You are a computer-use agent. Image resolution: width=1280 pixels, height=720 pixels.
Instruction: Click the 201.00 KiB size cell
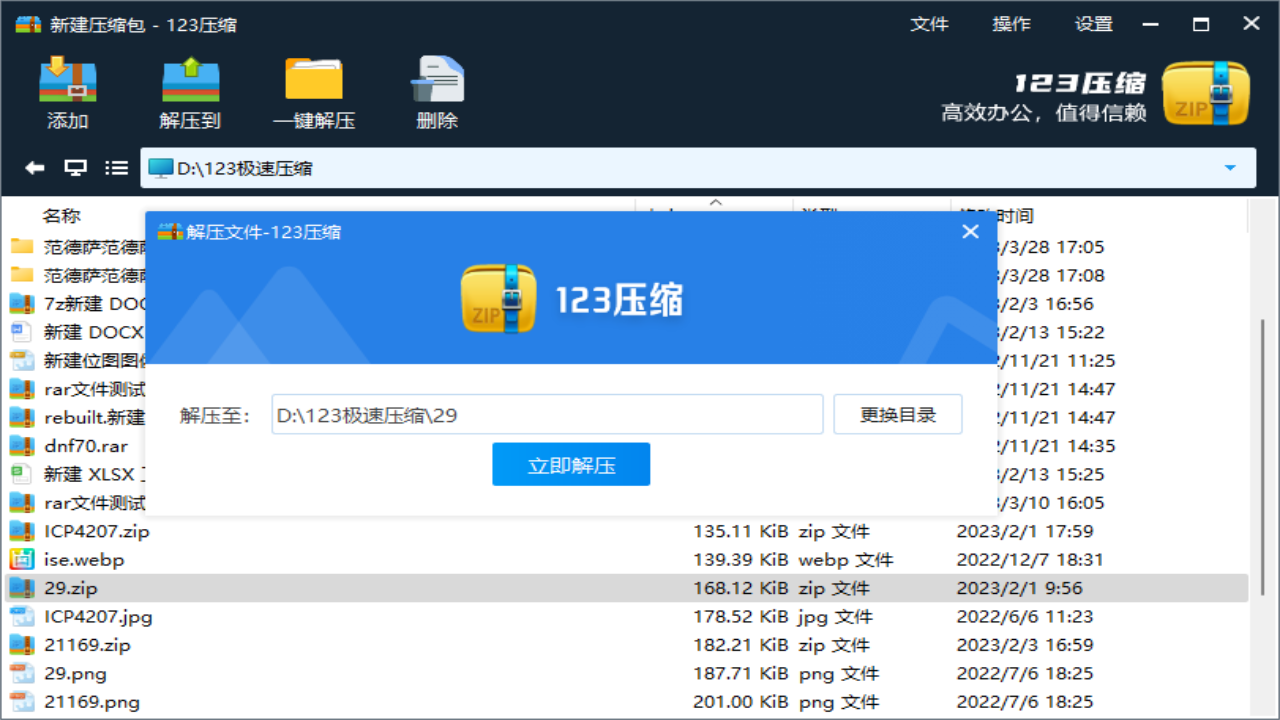click(x=741, y=702)
